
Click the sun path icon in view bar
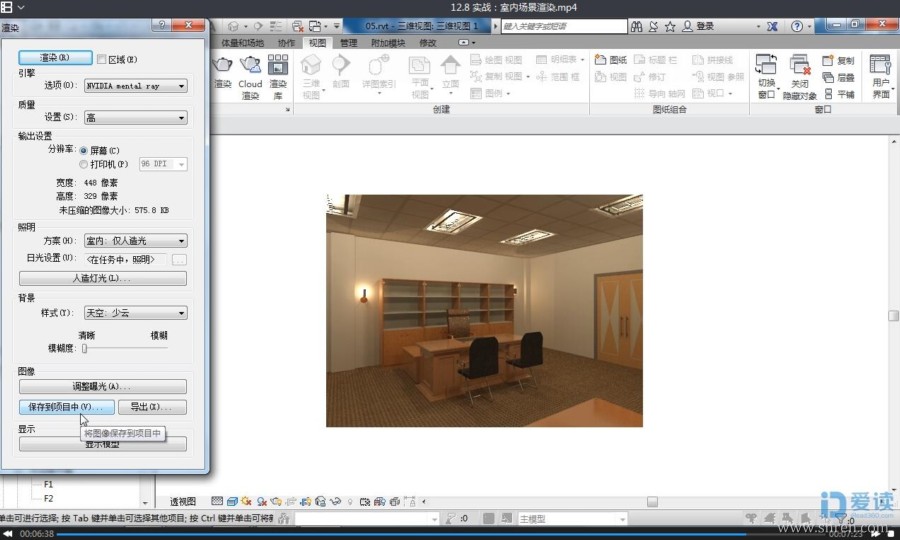247,502
